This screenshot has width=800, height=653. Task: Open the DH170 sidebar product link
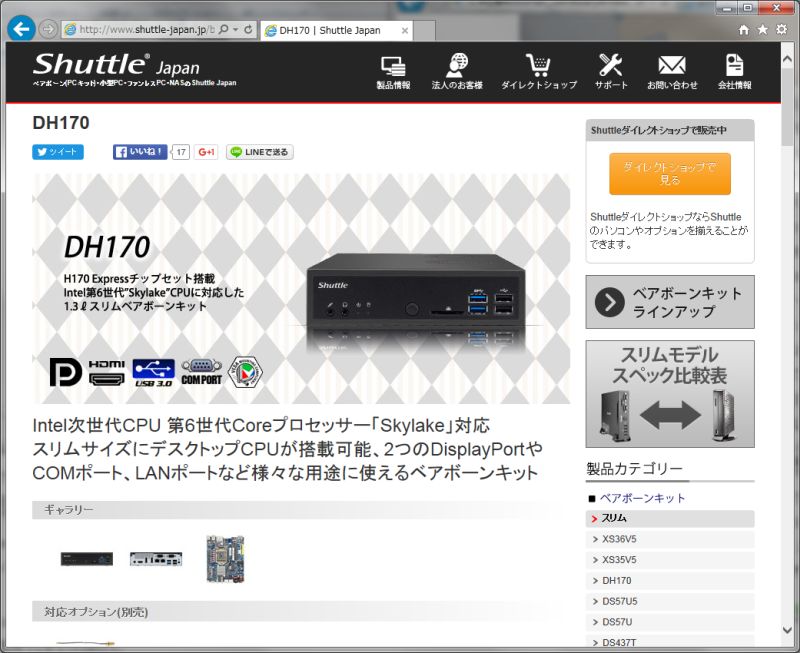tap(670, 581)
